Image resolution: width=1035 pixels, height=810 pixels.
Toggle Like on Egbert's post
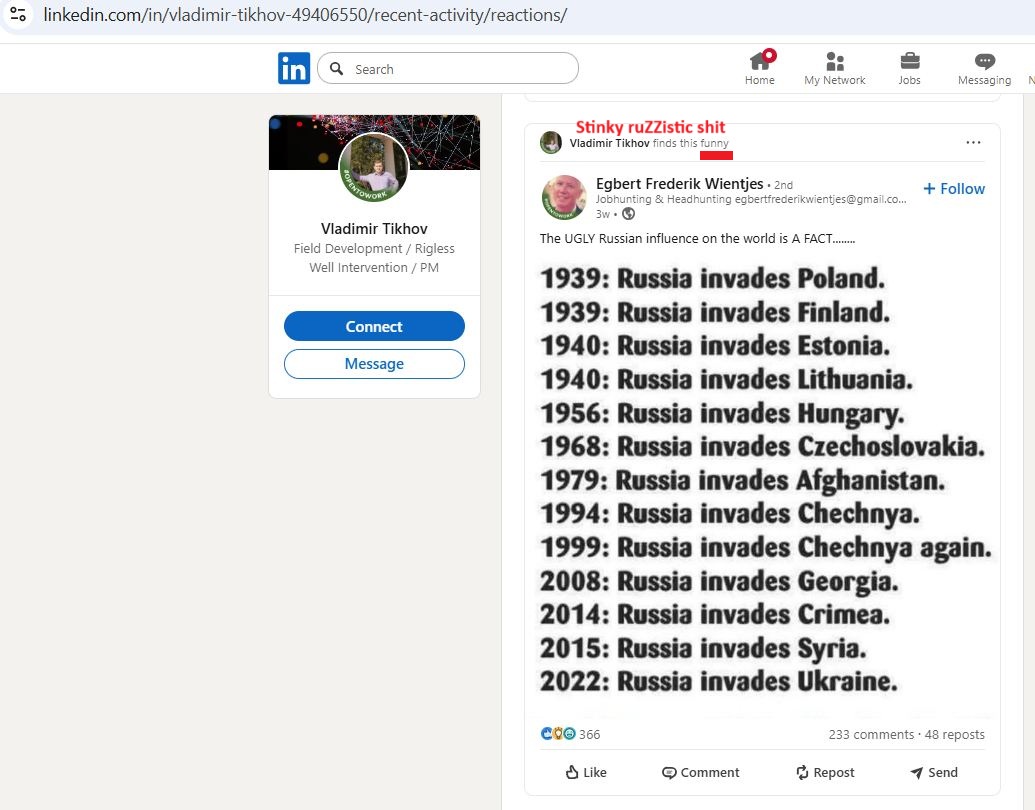click(585, 772)
